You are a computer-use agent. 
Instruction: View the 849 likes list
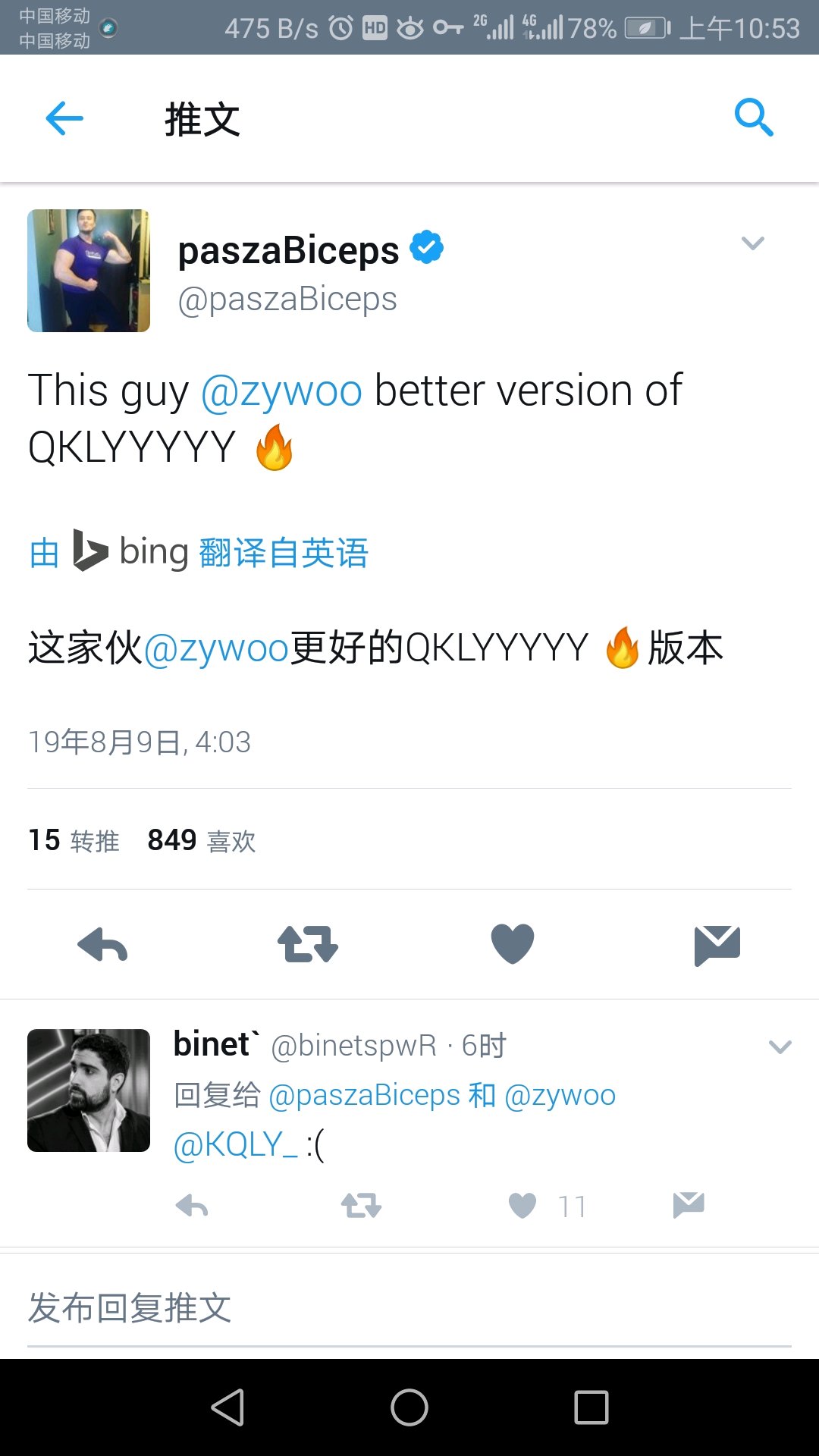[202, 840]
